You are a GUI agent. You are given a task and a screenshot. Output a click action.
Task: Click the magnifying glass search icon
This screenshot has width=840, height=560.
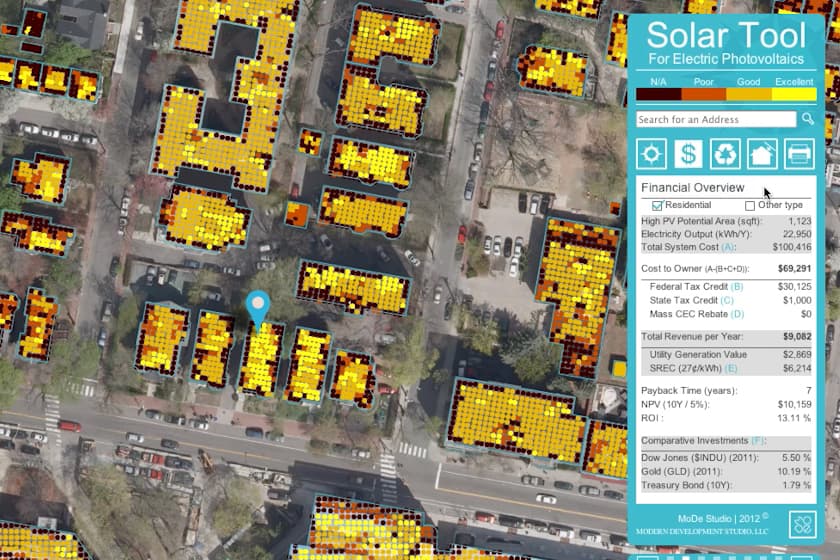pyautogui.click(x=808, y=120)
